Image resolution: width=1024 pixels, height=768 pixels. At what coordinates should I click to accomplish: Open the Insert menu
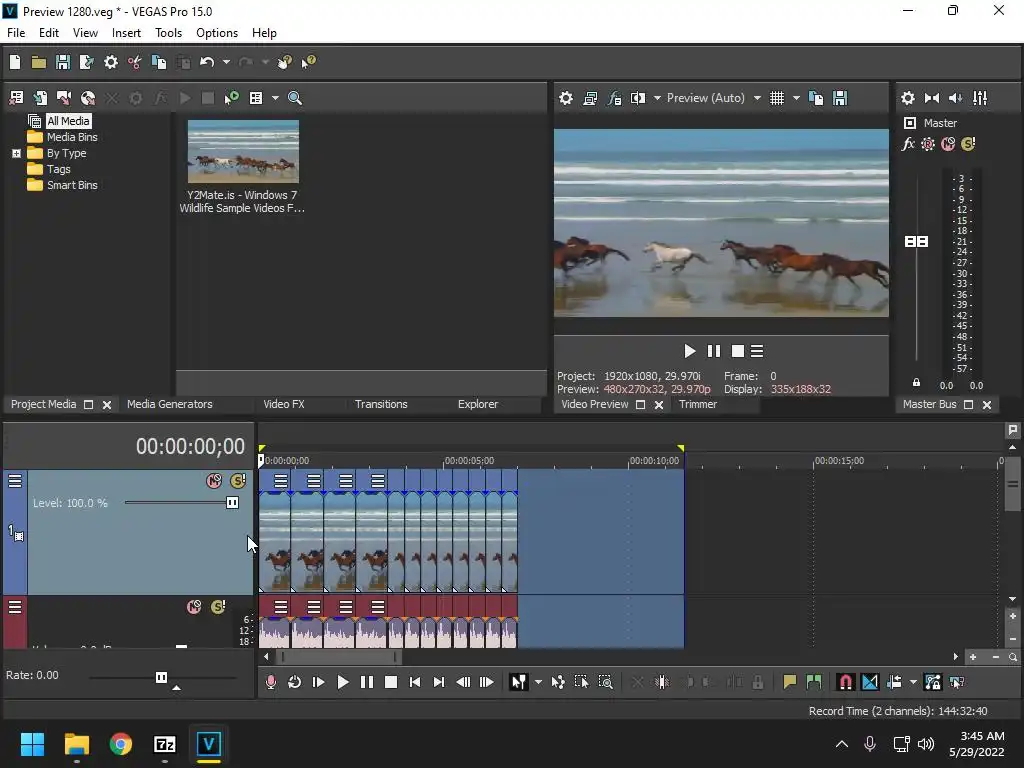click(126, 33)
